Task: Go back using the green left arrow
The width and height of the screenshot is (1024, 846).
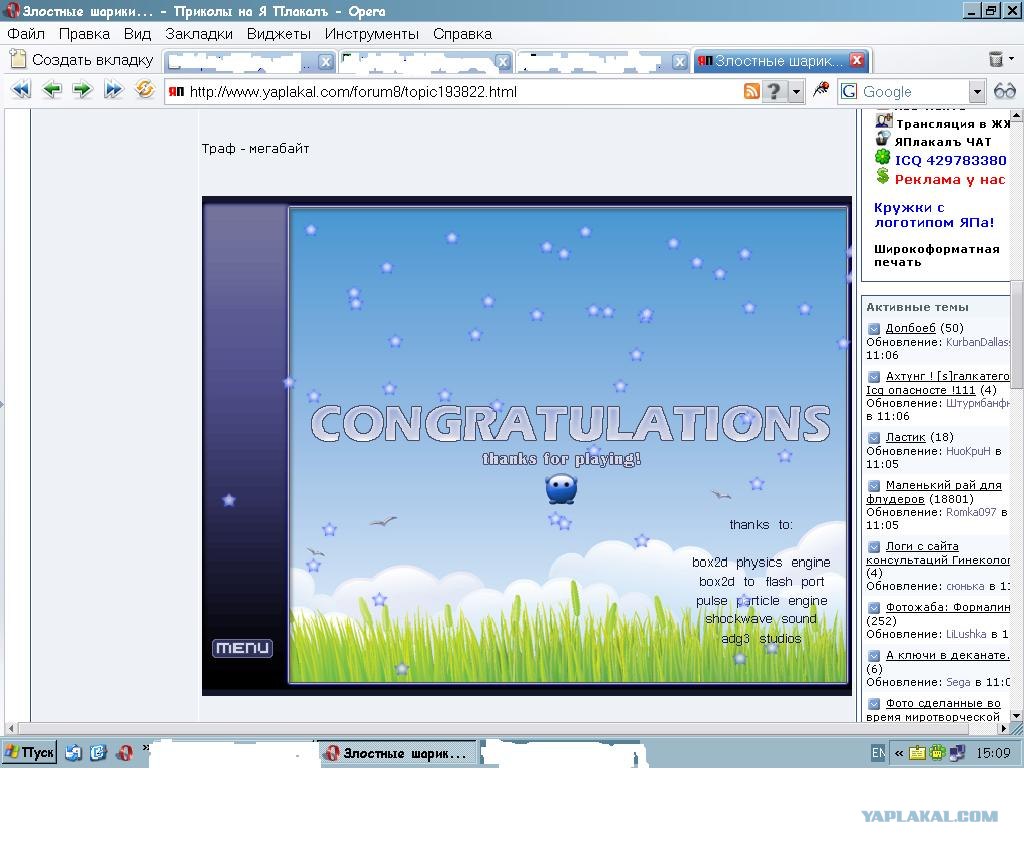Action: click(x=52, y=89)
